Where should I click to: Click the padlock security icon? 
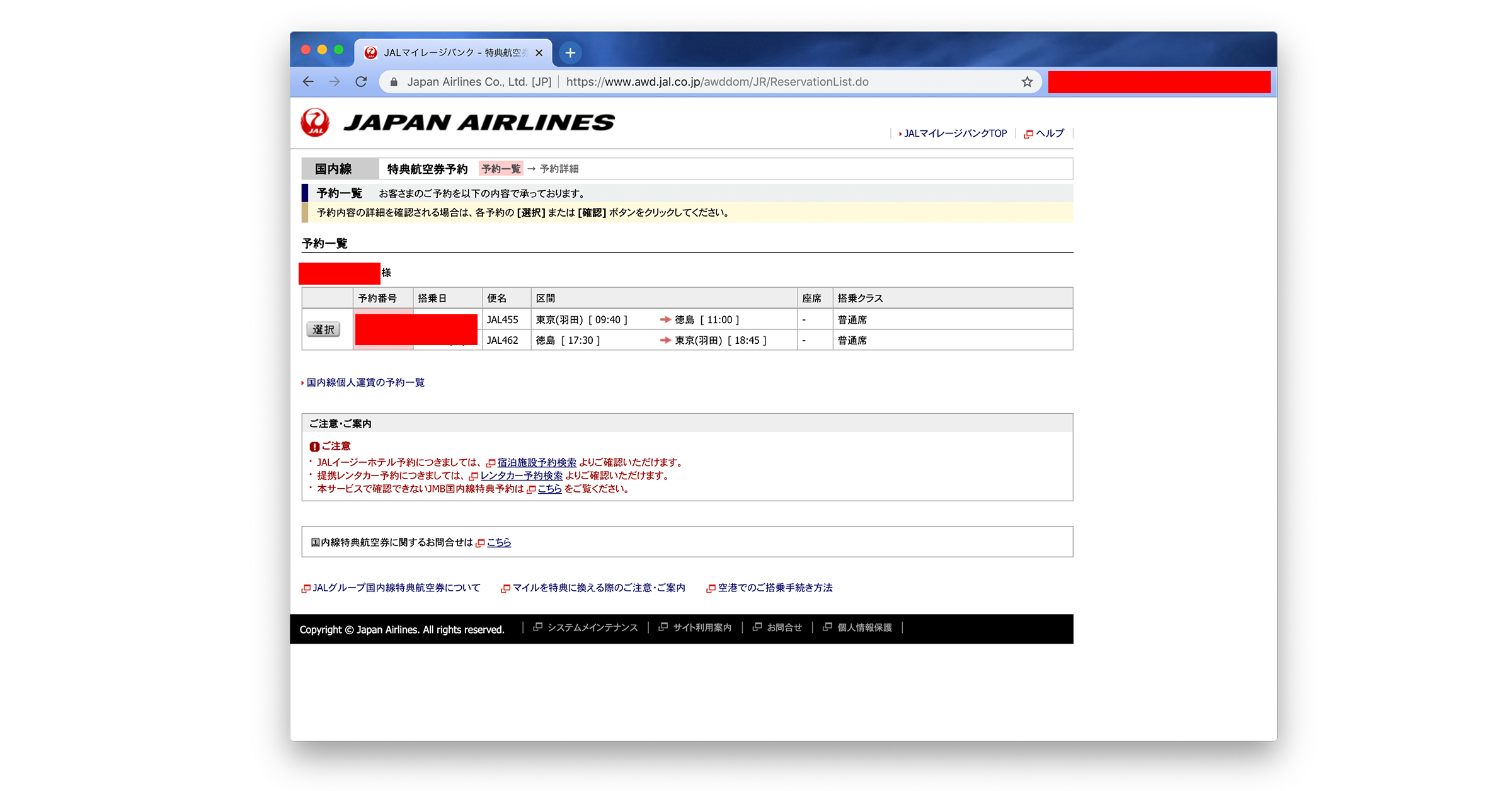click(x=394, y=82)
